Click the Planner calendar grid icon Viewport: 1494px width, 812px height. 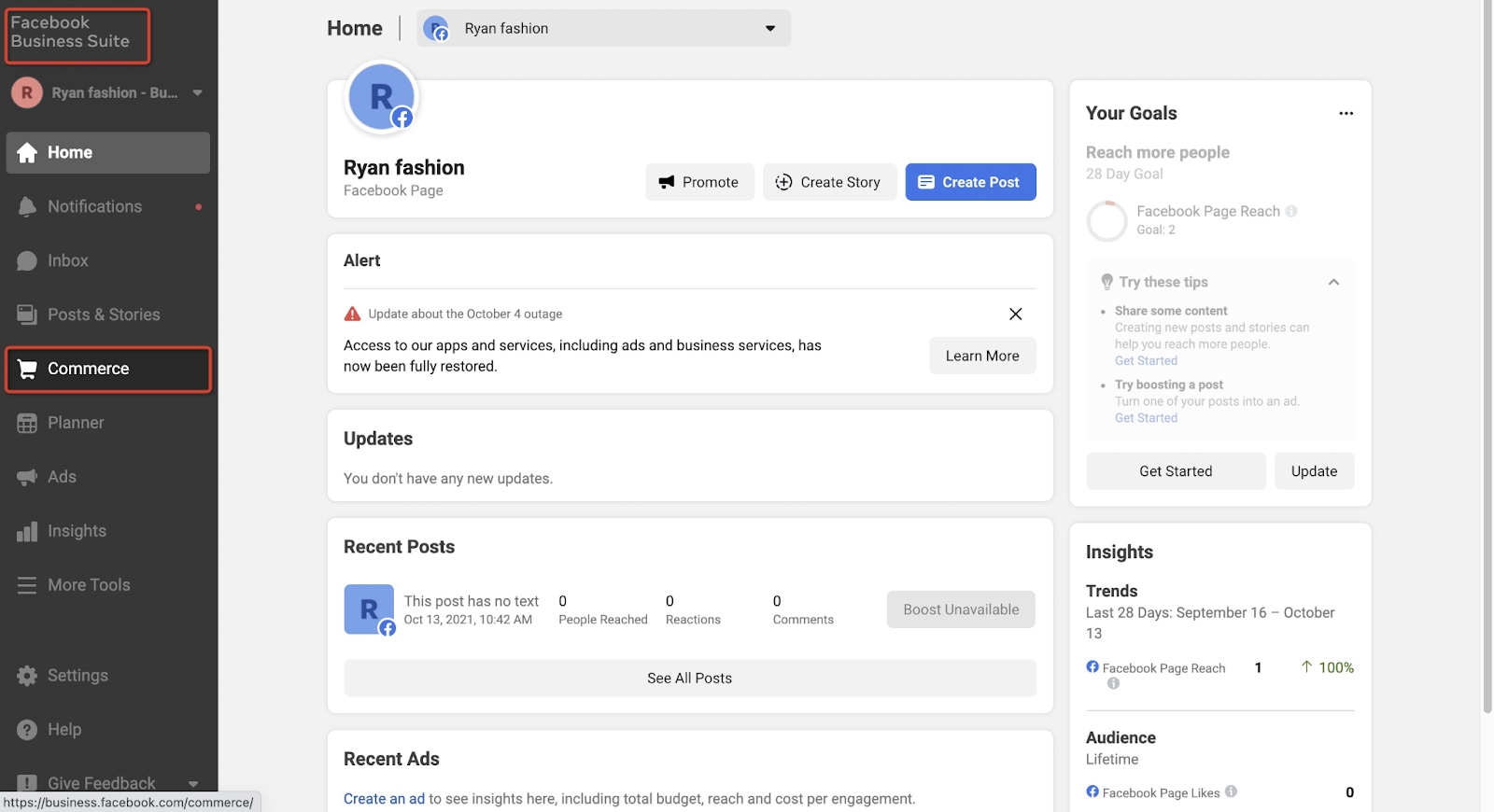(x=27, y=424)
